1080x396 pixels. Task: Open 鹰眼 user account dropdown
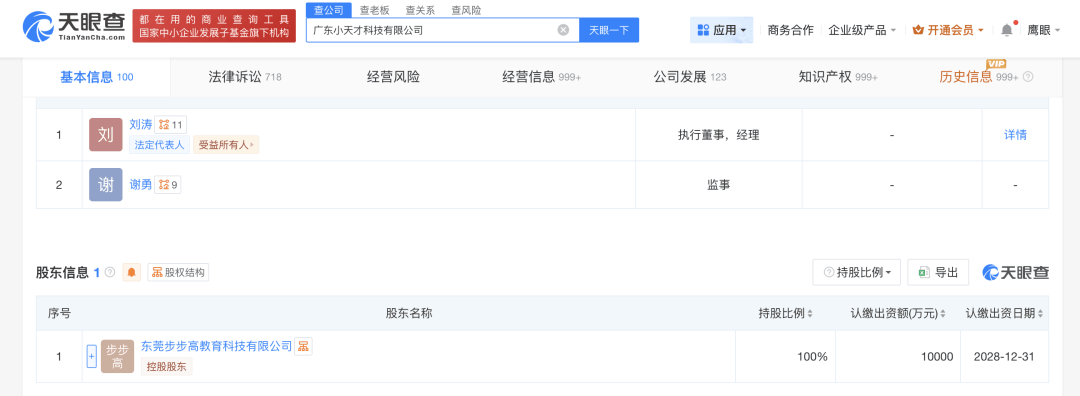pyautogui.click(x=1043, y=30)
